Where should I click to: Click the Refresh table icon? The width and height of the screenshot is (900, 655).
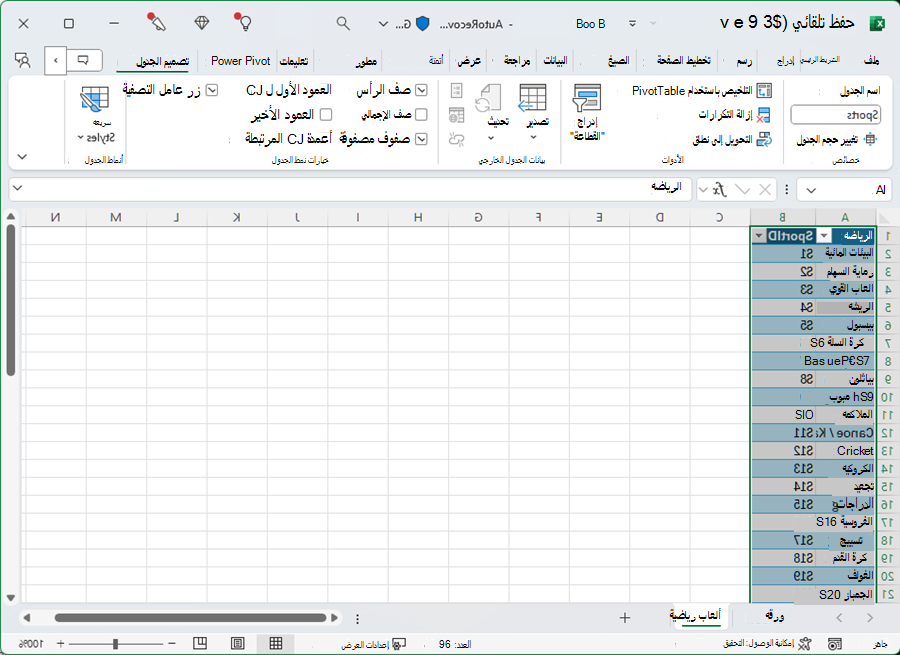[488, 98]
